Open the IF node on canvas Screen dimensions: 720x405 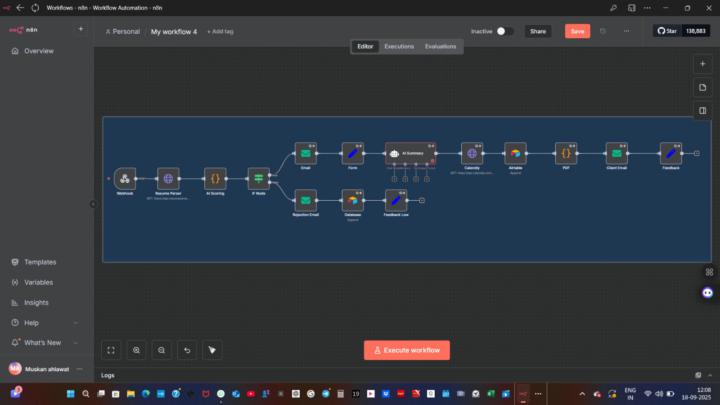point(259,179)
